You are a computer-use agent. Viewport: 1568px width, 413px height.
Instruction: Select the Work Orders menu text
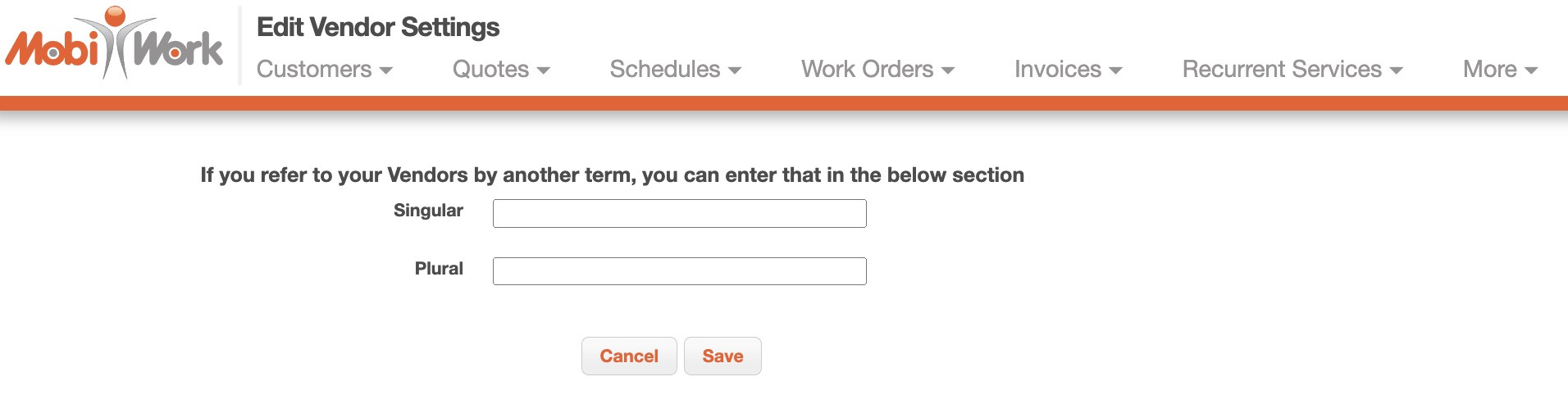tap(867, 70)
